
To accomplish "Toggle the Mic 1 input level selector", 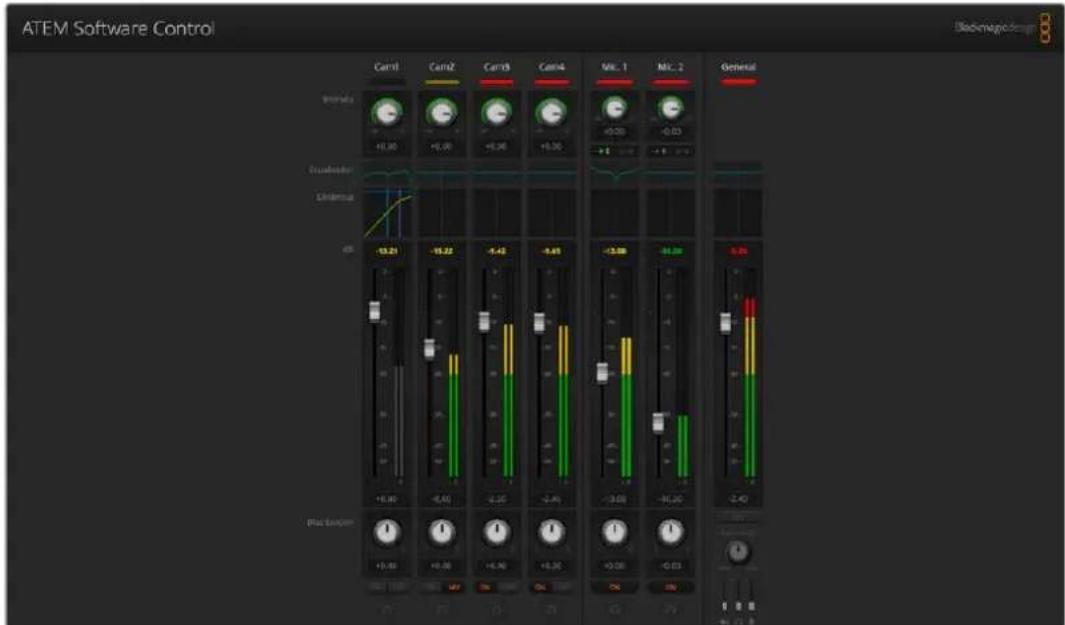I will (615, 151).
